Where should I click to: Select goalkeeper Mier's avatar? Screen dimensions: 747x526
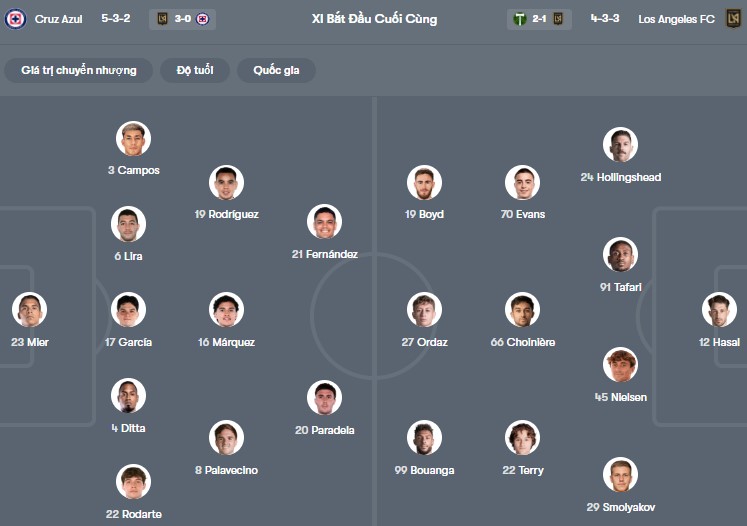pos(30,310)
